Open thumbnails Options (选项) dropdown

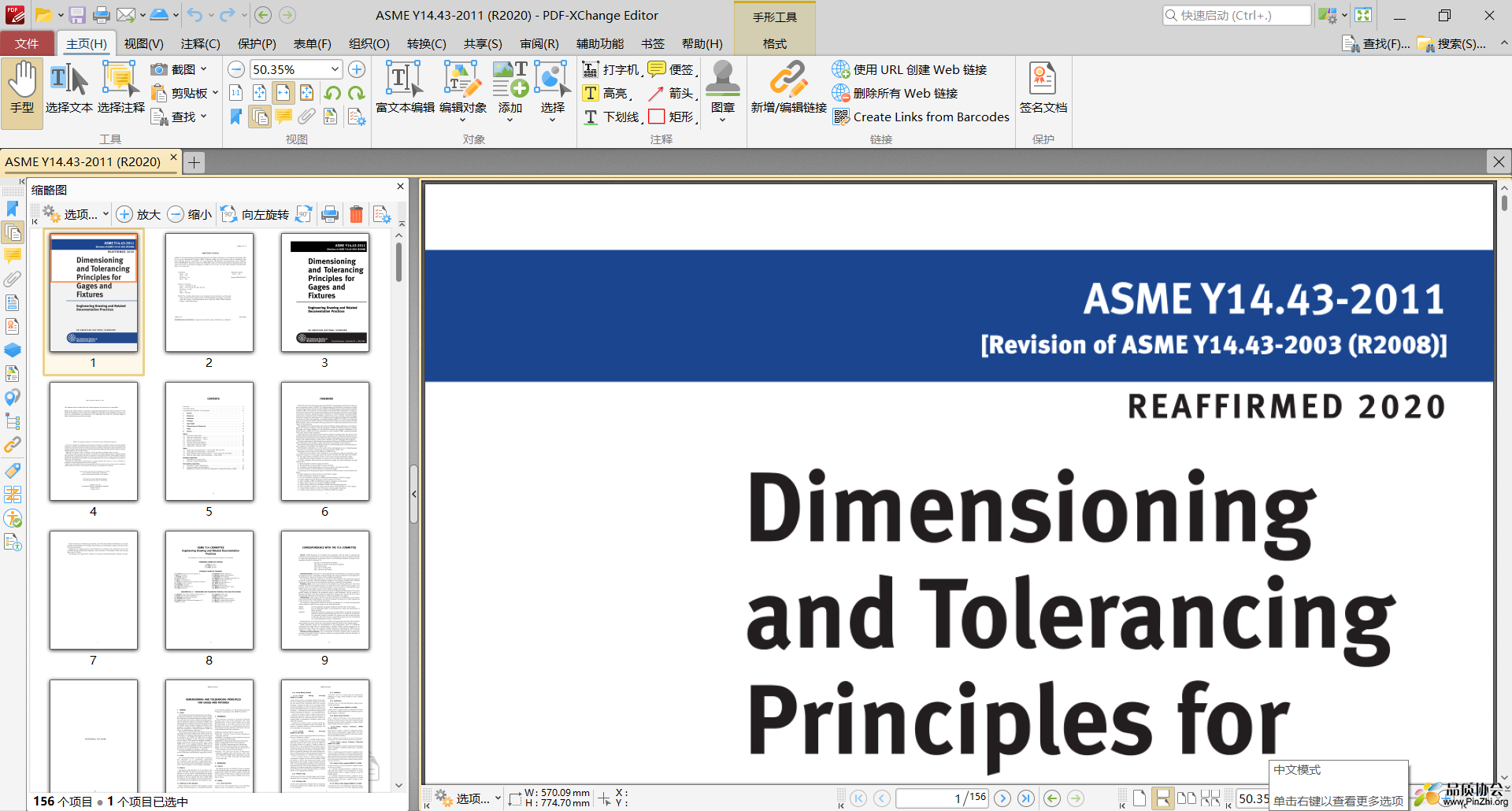(75, 214)
